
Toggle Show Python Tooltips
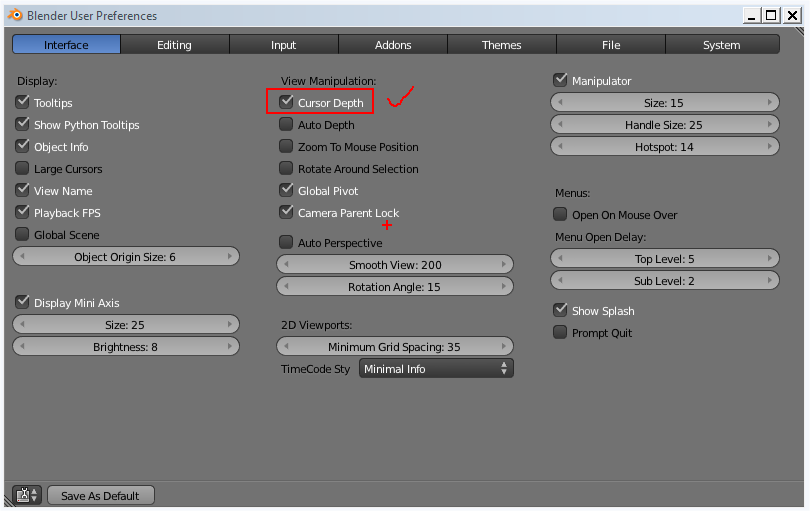tap(22, 124)
